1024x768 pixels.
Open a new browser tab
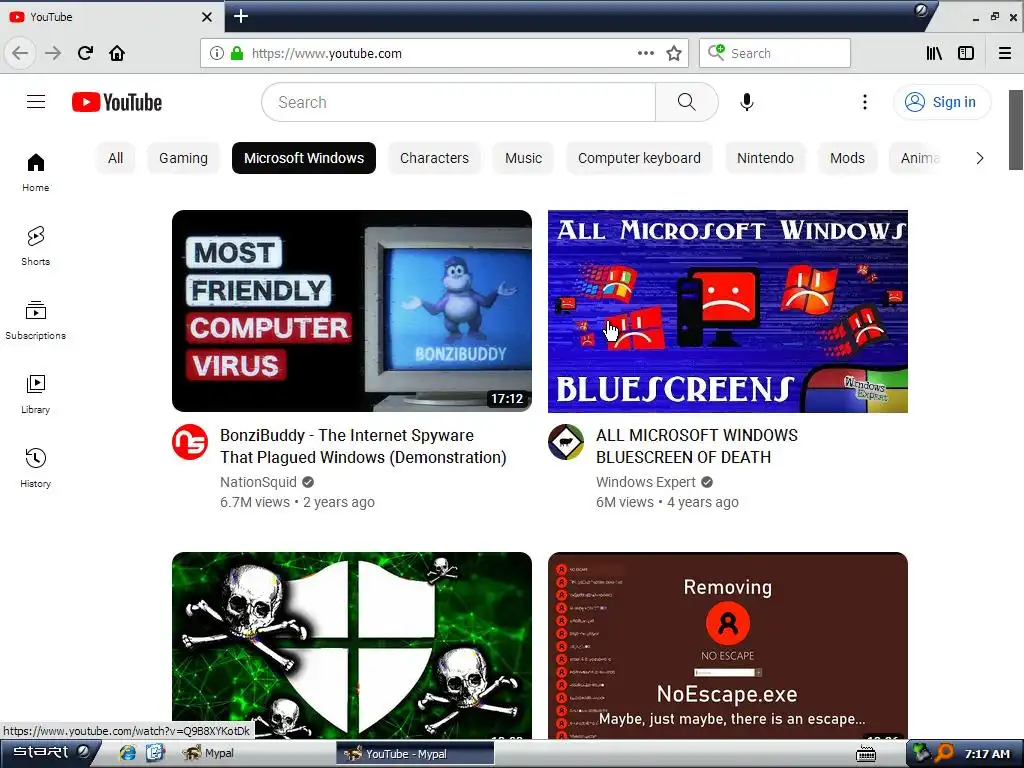coord(241,16)
